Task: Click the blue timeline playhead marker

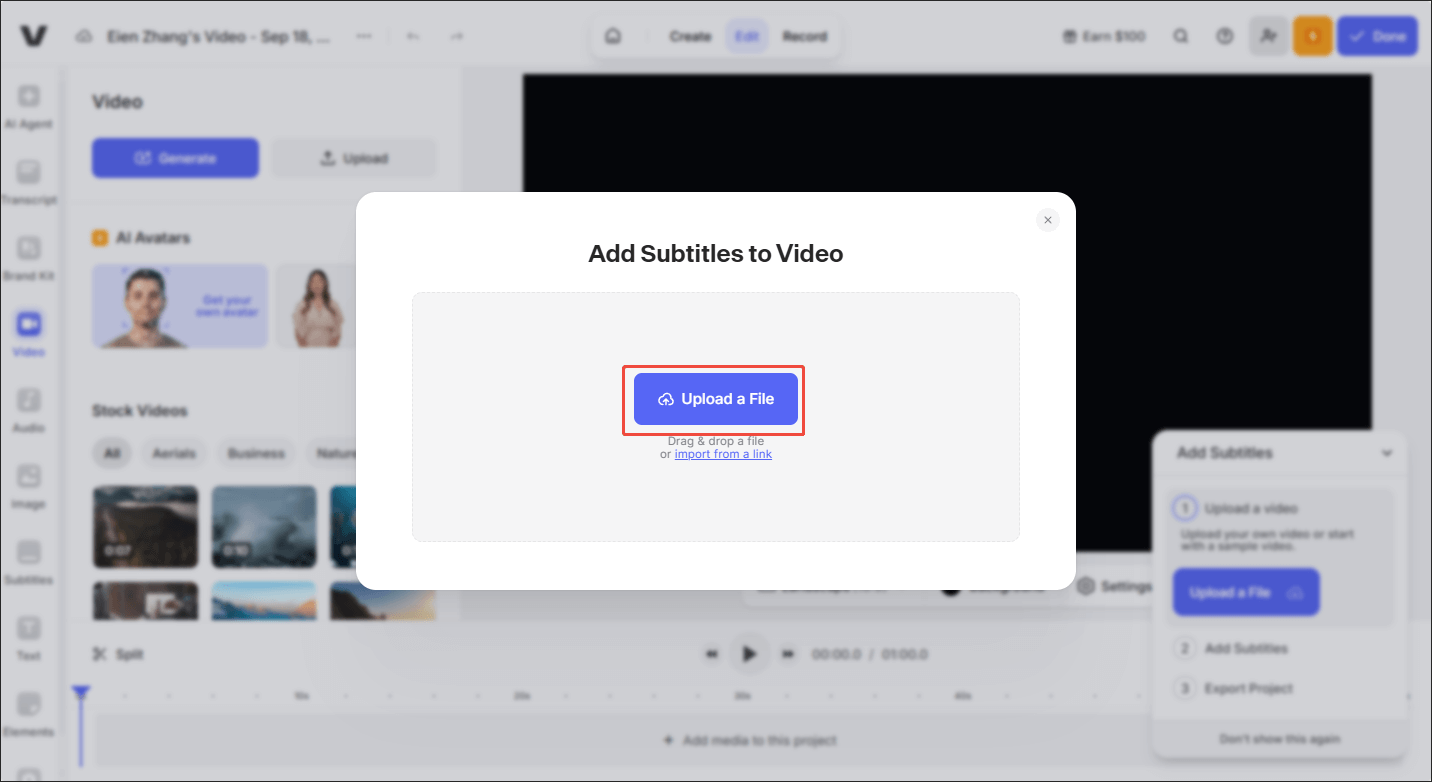Action: point(81,693)
